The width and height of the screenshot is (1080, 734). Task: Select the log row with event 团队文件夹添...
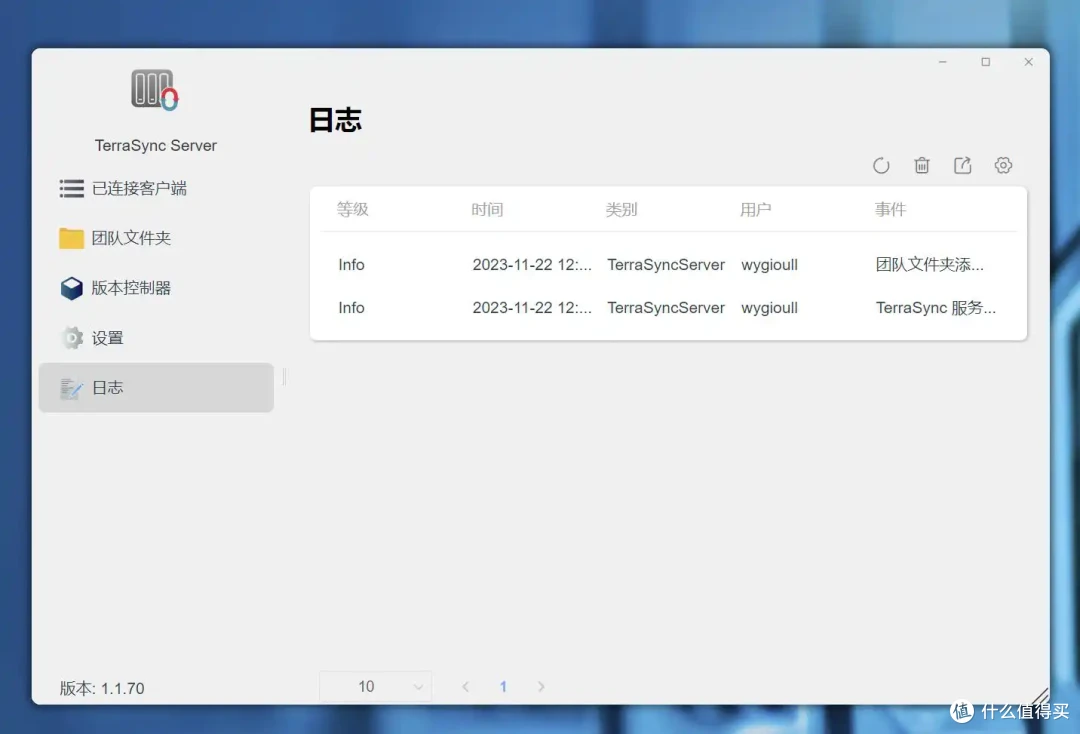coord(668,264)
